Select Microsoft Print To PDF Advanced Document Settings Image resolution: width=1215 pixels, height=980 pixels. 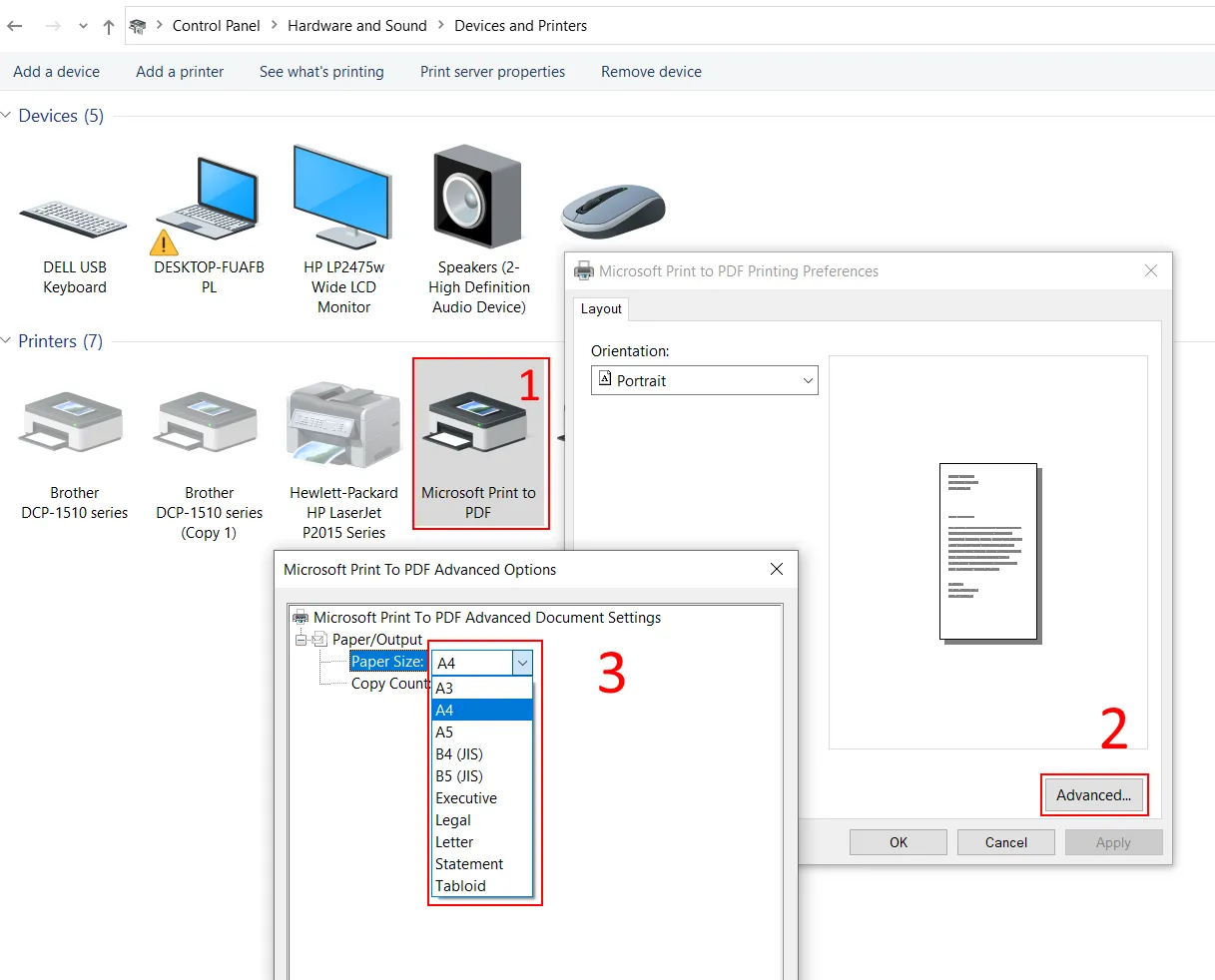click(x=487, y=618)
